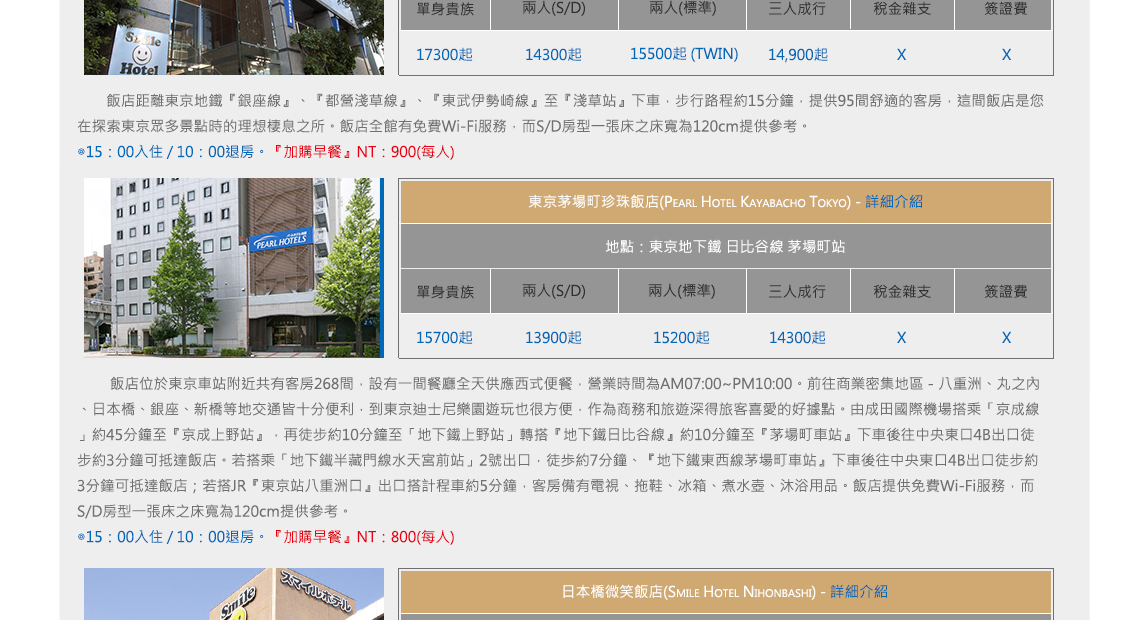The width and height of the screenshot is (1140, 620).
Task: Click 簽證費 header in Pearl Hotel table
Action: coord(1005,292)
